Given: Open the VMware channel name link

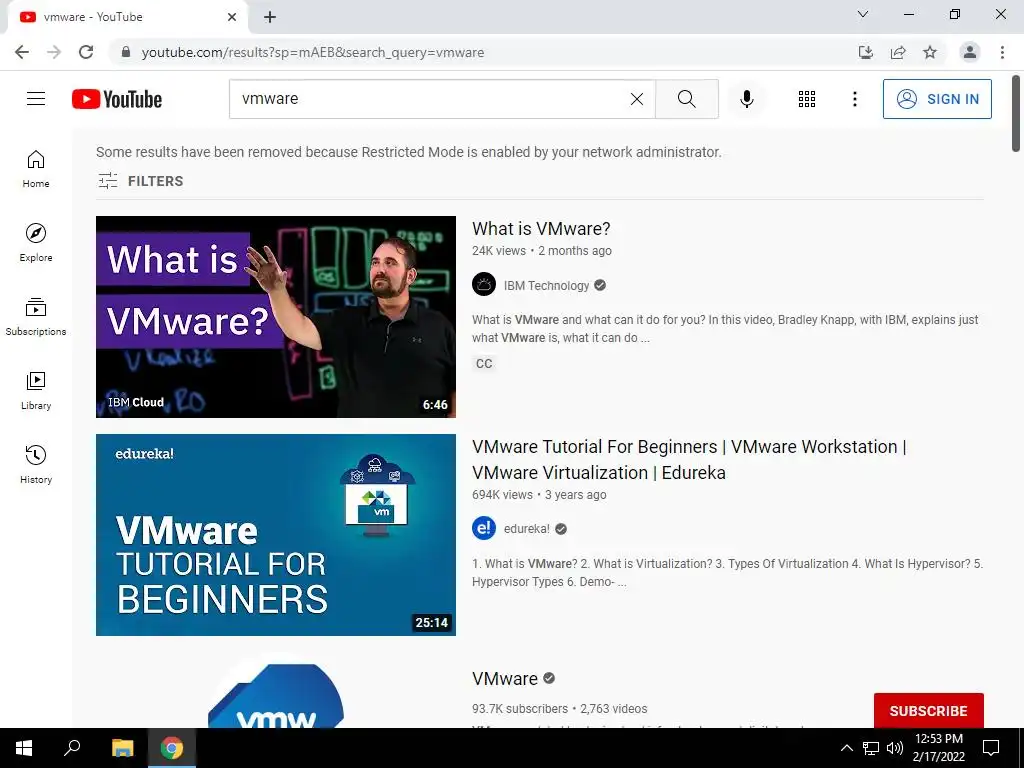Looking at the screenshot, I should point(505,679).
